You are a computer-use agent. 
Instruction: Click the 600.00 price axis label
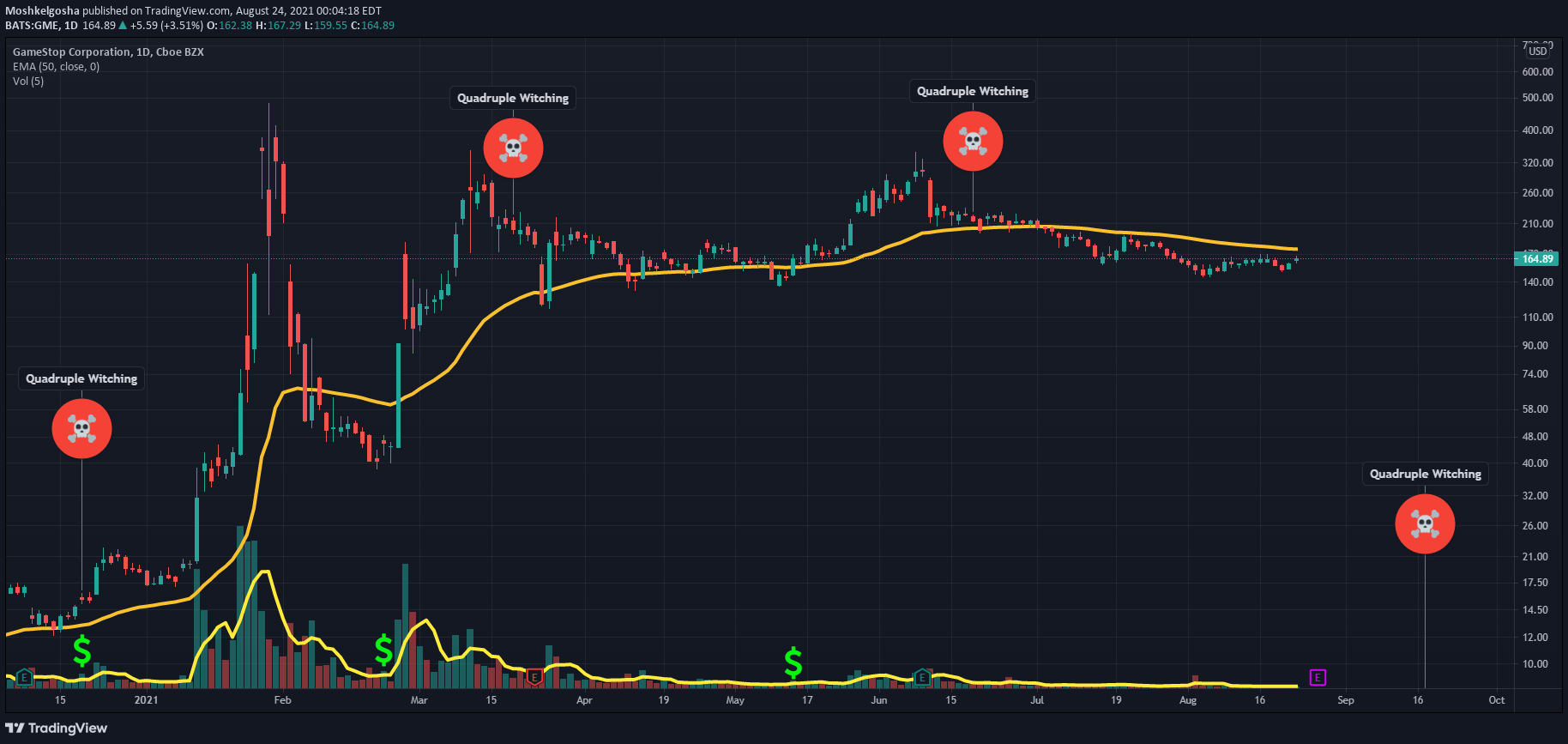click(x=1538, y=72)
